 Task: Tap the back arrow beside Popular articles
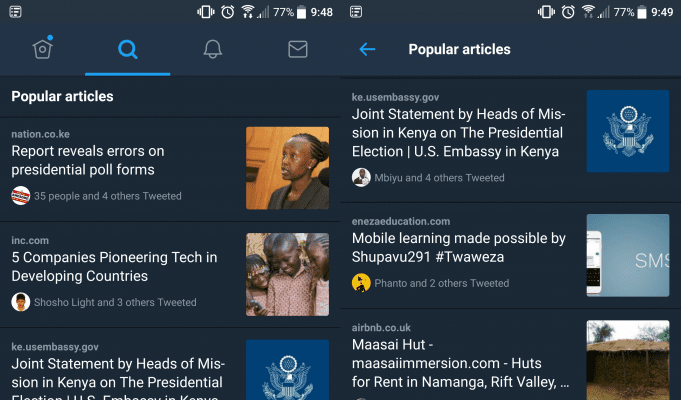[x=367, y=49]
